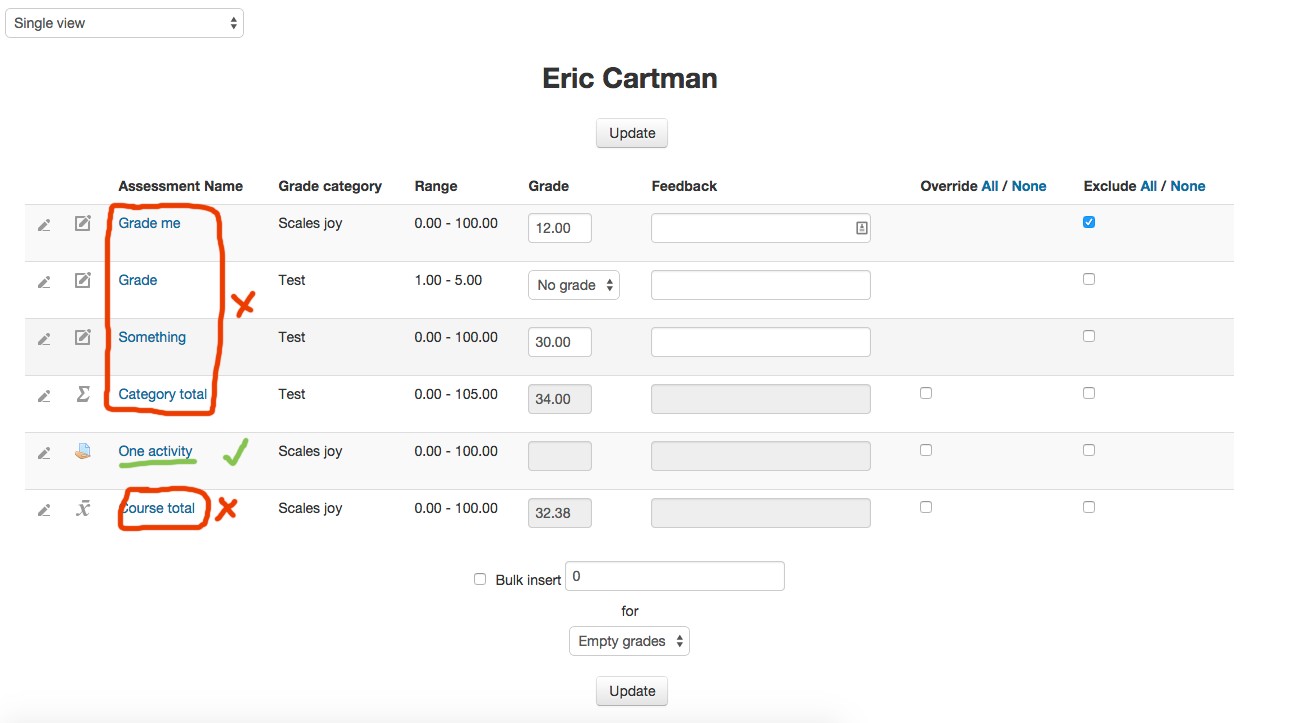Click the bottom Update button
The width and height of the screenshot is (1300, 723).
tap(632, 691)
